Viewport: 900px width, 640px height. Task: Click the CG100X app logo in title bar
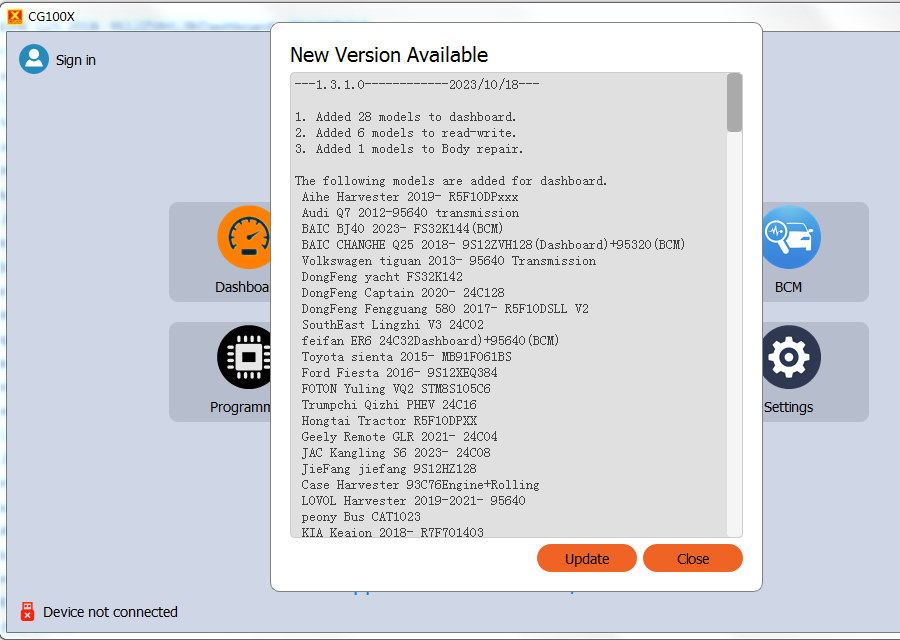tap(15, 17)
